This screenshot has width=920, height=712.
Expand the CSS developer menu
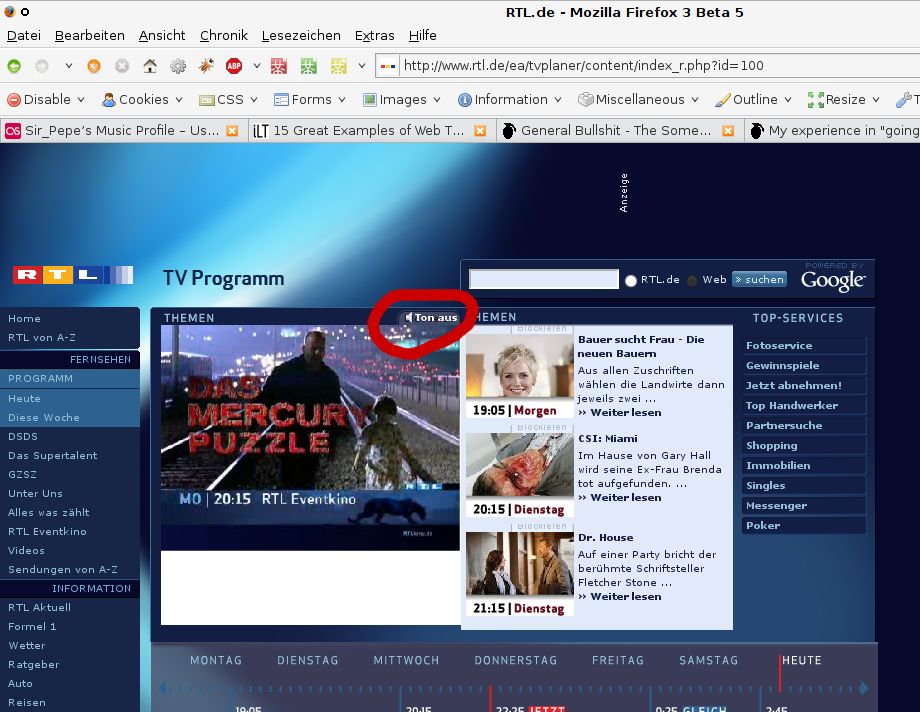228,100
